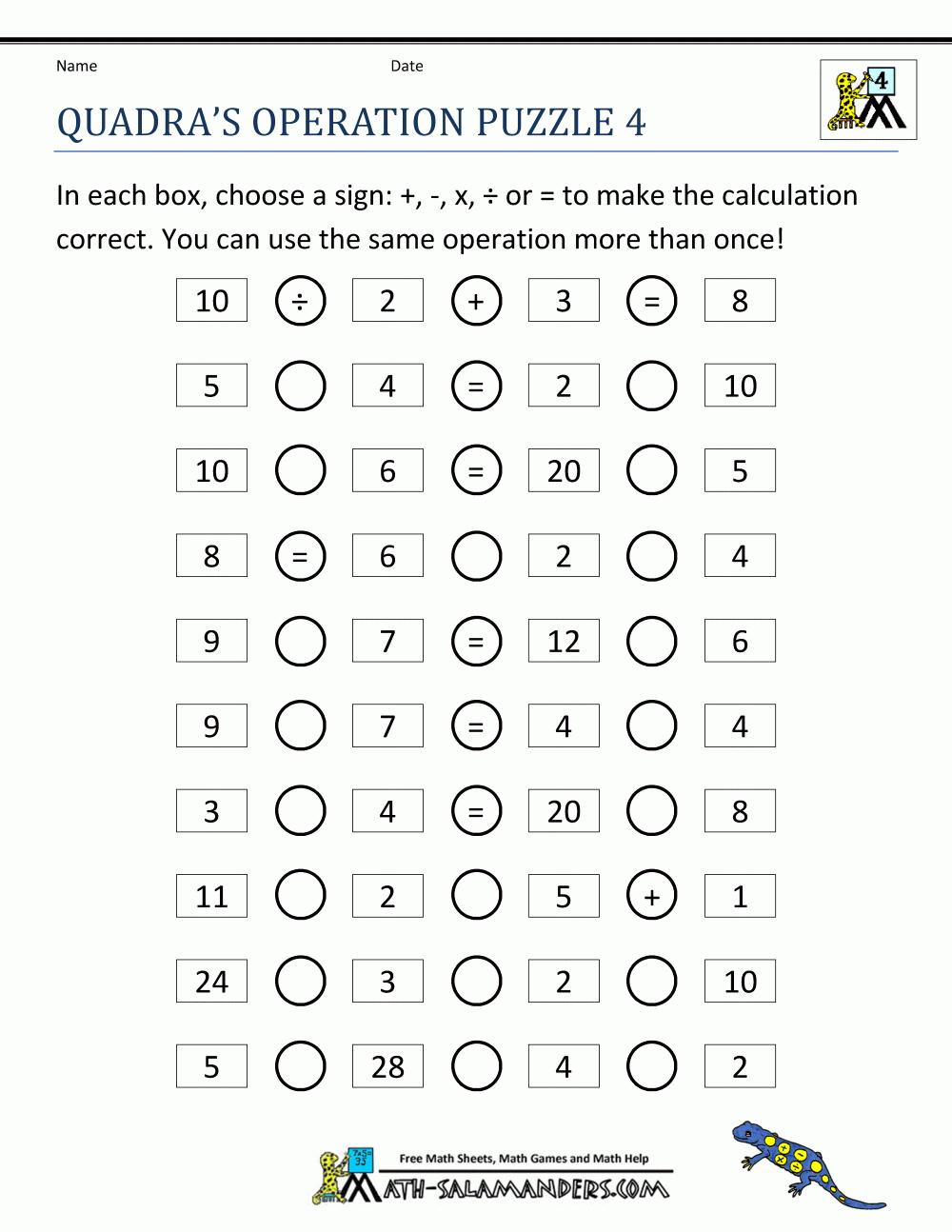Click the equals circle between 8 and 6
The image size is (952, 1232).
click(300, 556)
